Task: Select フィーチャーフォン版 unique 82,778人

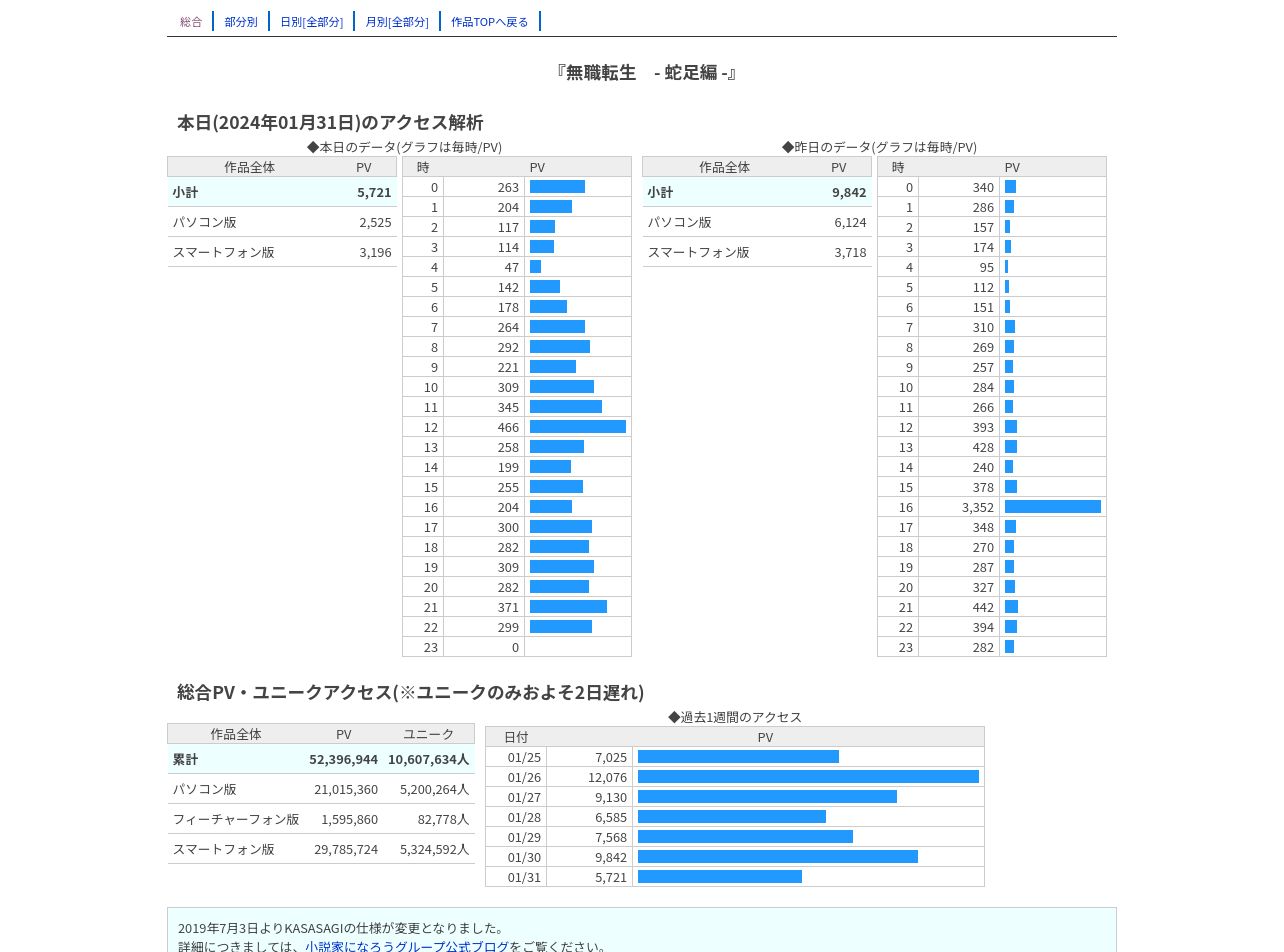Action: pyautogui.click(x=443, y=819)
